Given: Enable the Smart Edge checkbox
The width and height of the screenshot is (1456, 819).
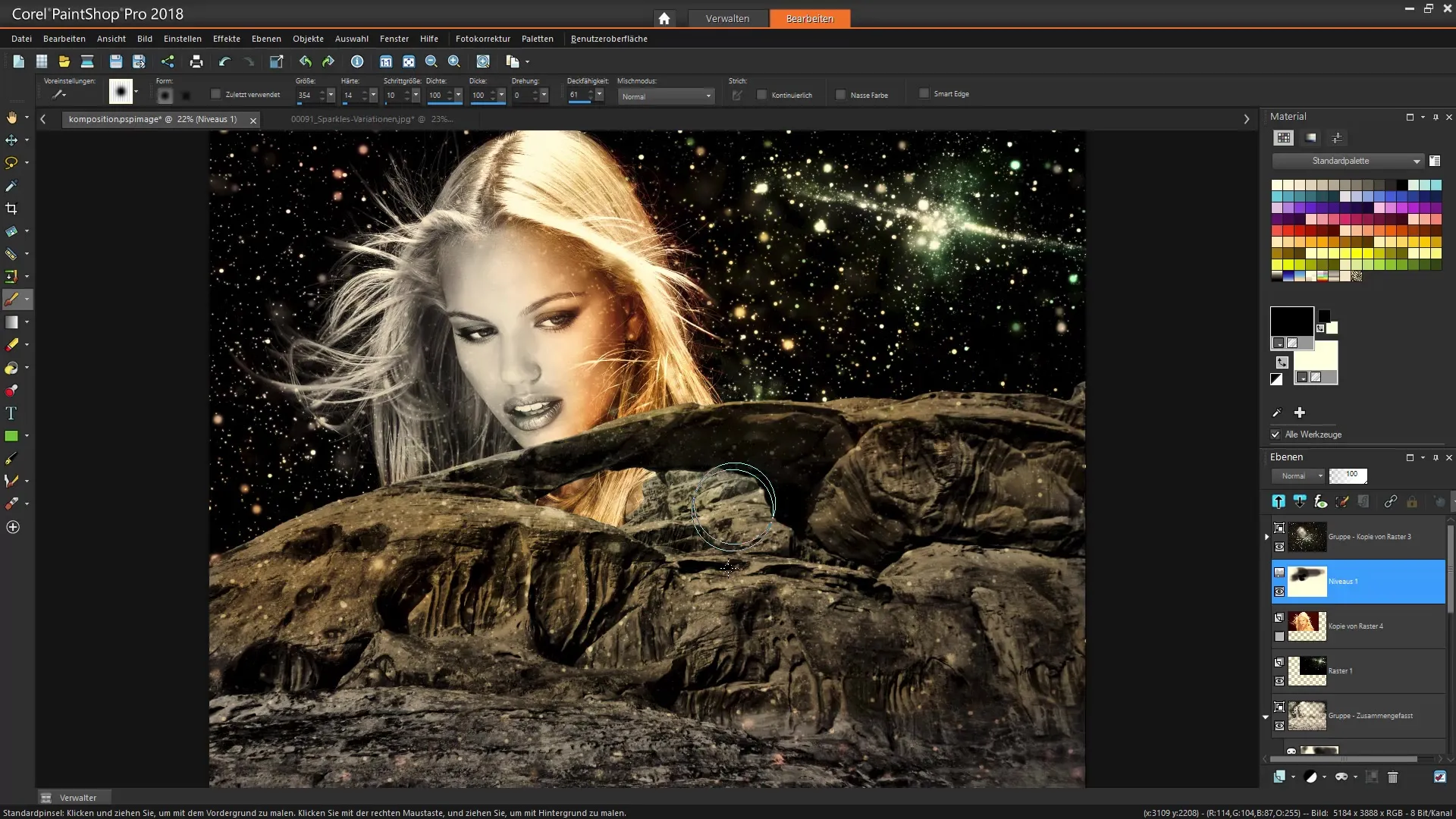Looking at the screenshot, I should pos(924,93).
